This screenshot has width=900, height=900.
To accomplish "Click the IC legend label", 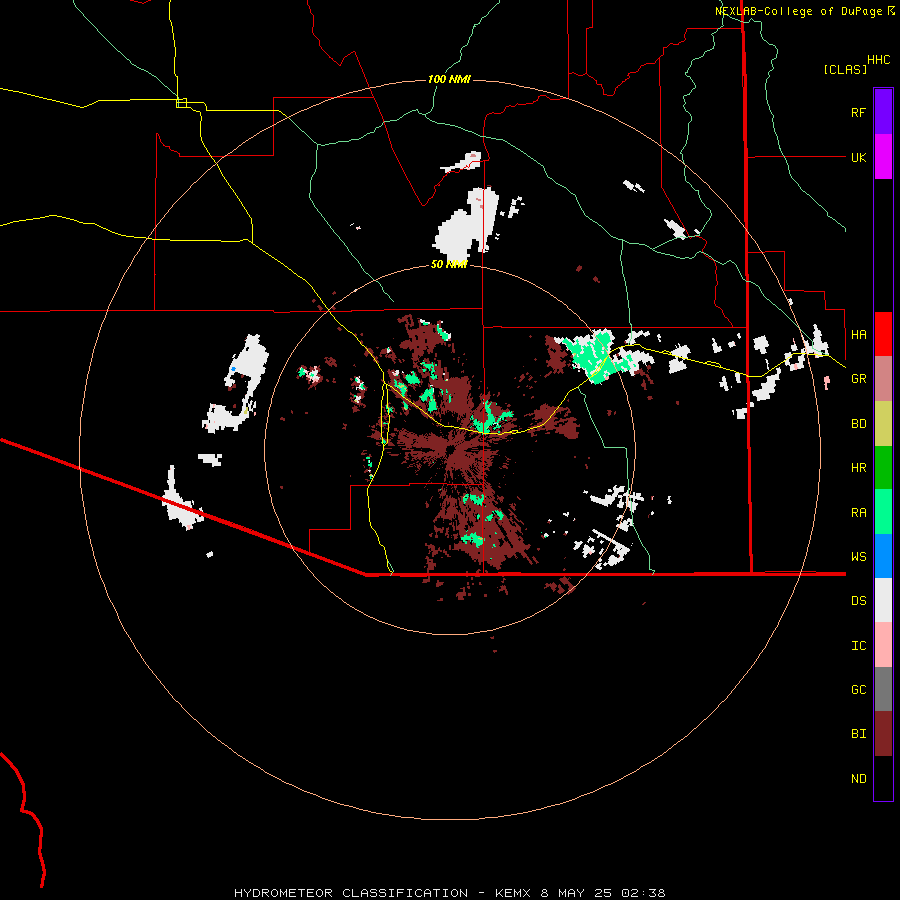I will tap(858, 646).
